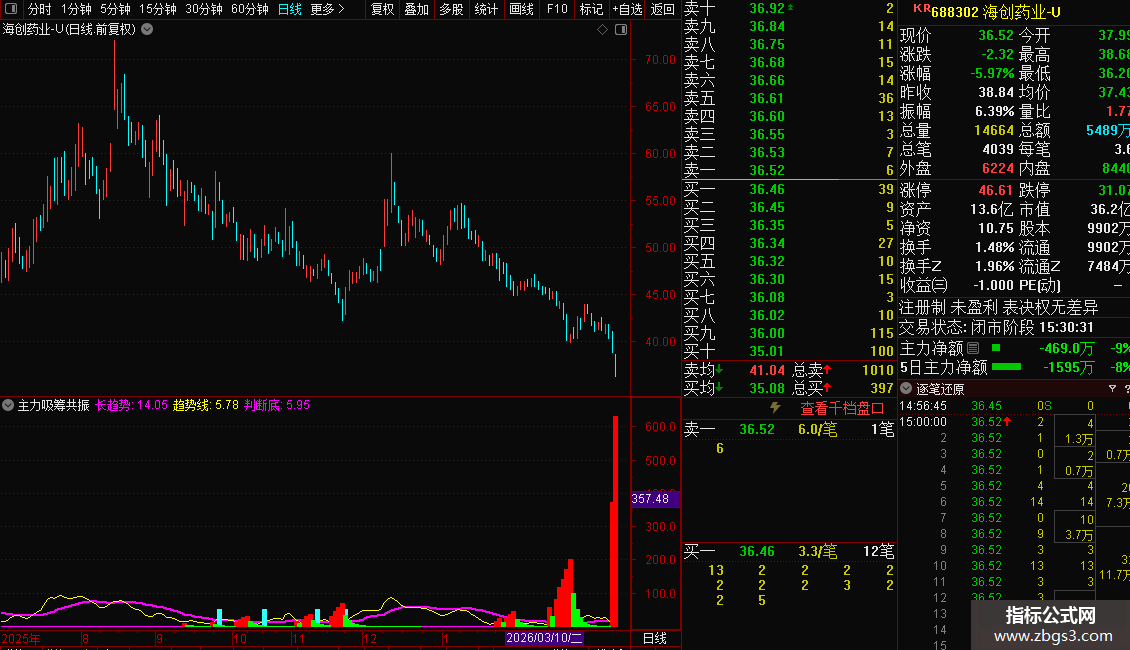Toggle the right panel icon above chart
This screenshot has height=650, width=1130.
click(620, 30)
